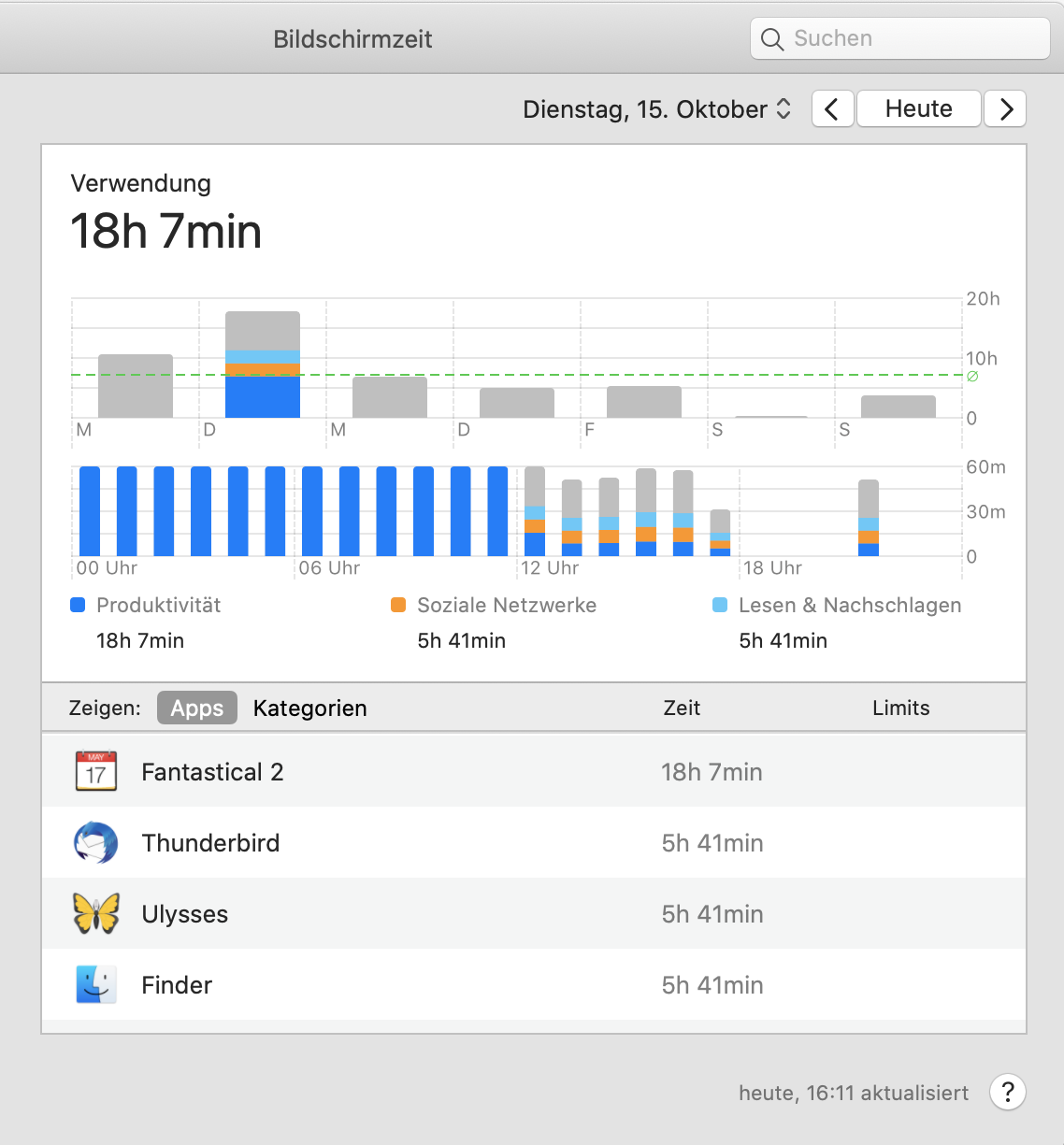This screenshot has width=1064, height=1145.
Task: Click the green average marker symbol
Action: (x=972, y=376)
